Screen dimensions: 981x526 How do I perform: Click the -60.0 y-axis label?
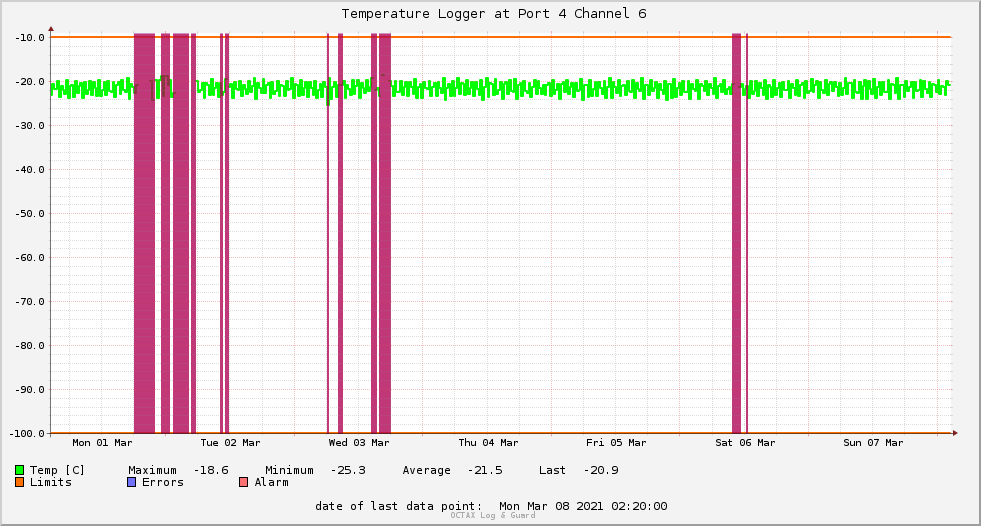click(29, 258)
